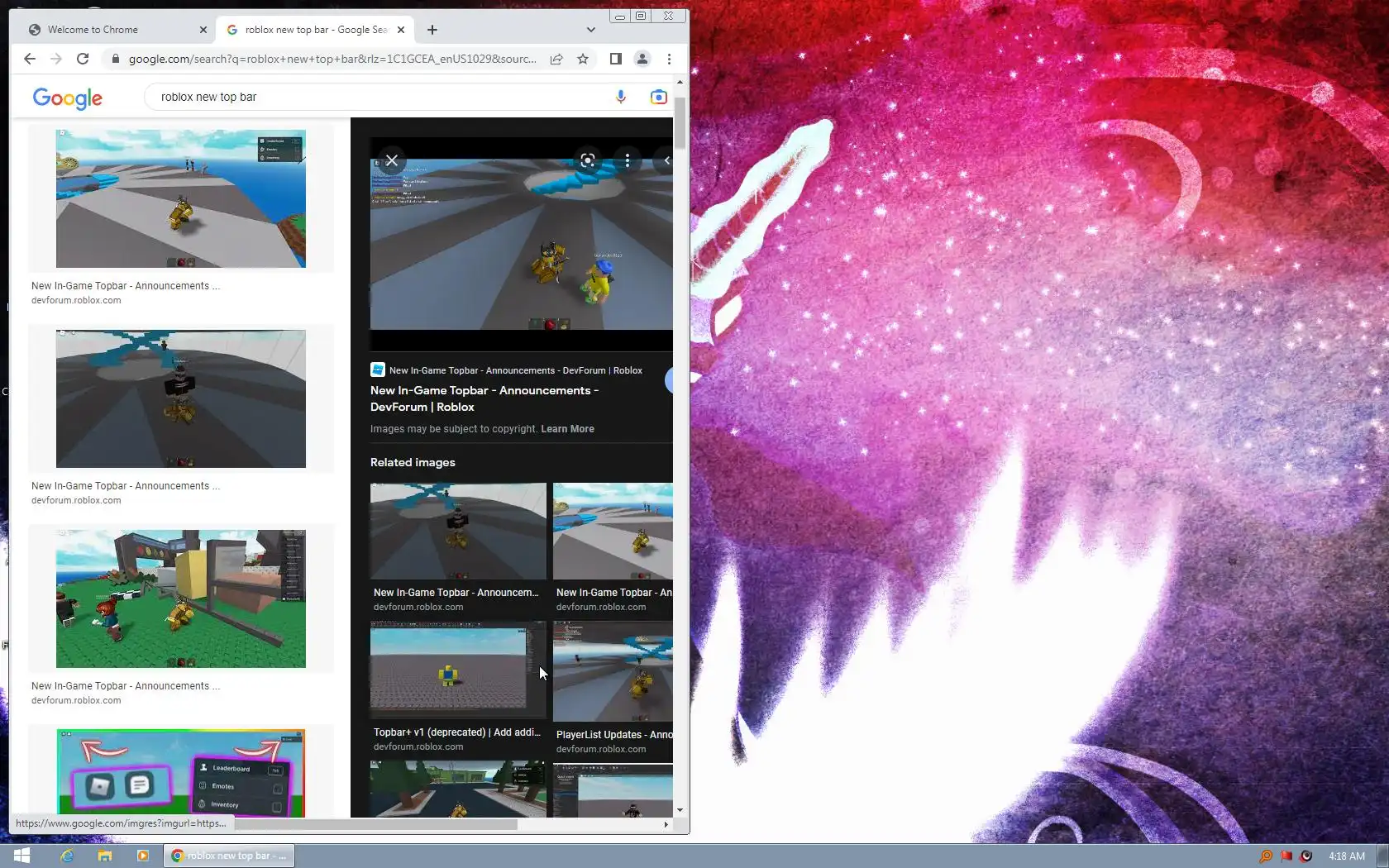The image size is (1389, 868).
Task: Open the Chrome profile menu
Action: pyautogui.click(x=642, y=59)
